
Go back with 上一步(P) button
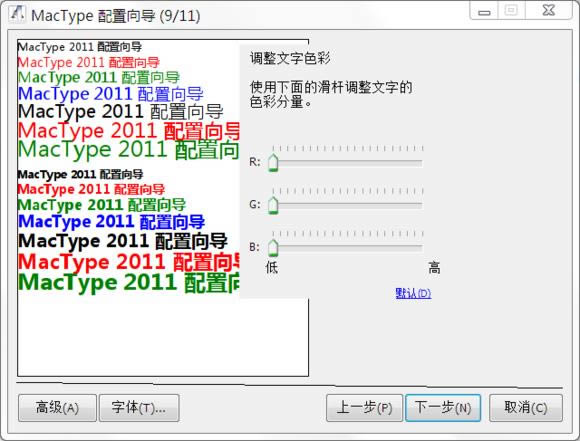(364, 408)
